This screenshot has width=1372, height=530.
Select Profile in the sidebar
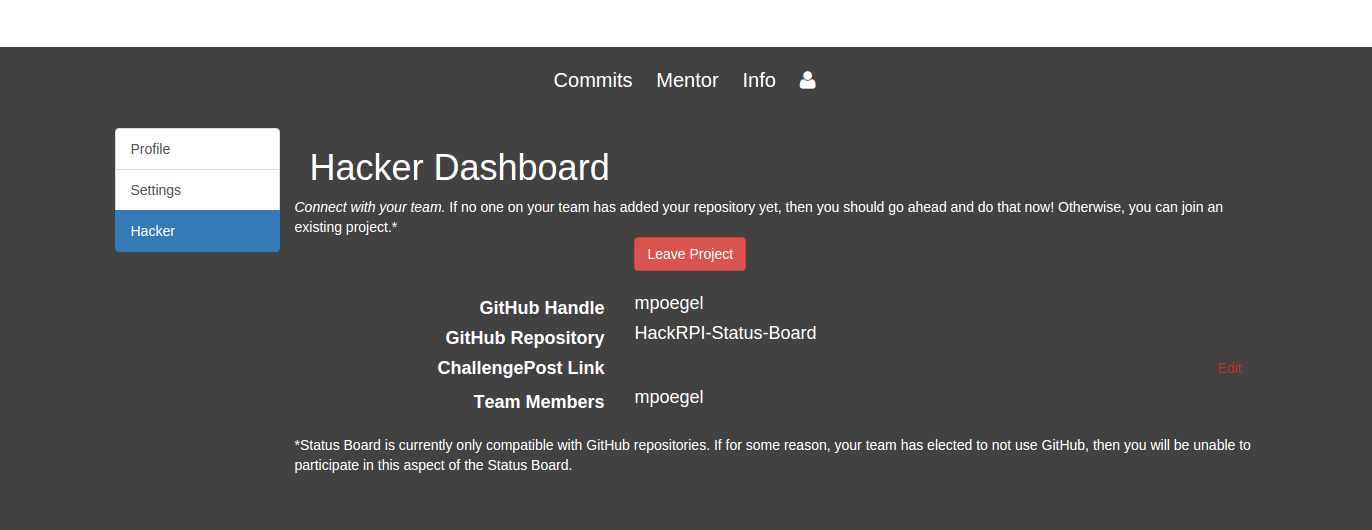pyautogui.click(x=197, y=149)
